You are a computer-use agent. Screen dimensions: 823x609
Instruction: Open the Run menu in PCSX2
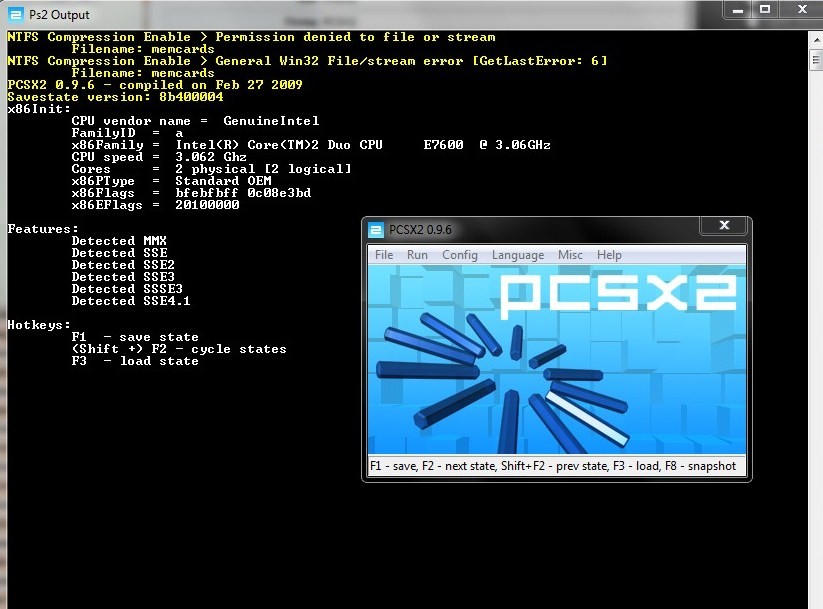click(x=417, y=255)
